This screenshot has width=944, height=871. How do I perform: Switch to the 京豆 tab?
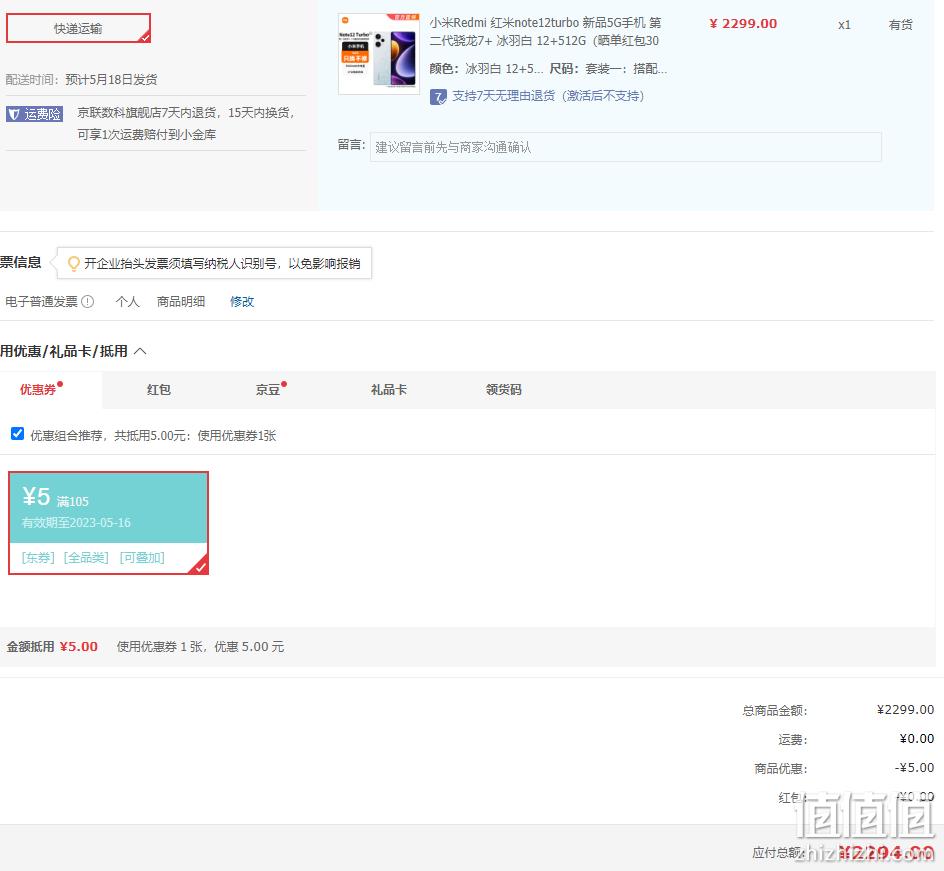coord(268,389)
